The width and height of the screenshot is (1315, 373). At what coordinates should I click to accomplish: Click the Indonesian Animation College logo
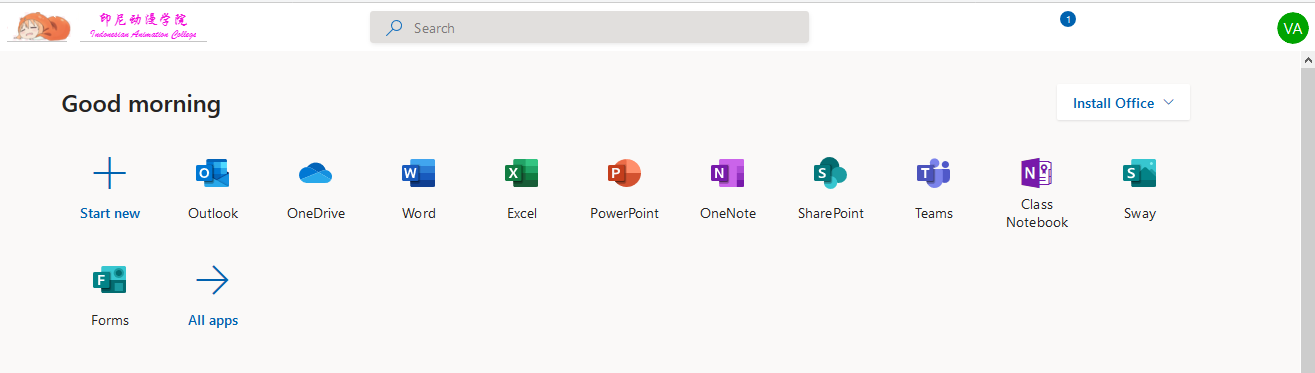(x=107, y=27)
